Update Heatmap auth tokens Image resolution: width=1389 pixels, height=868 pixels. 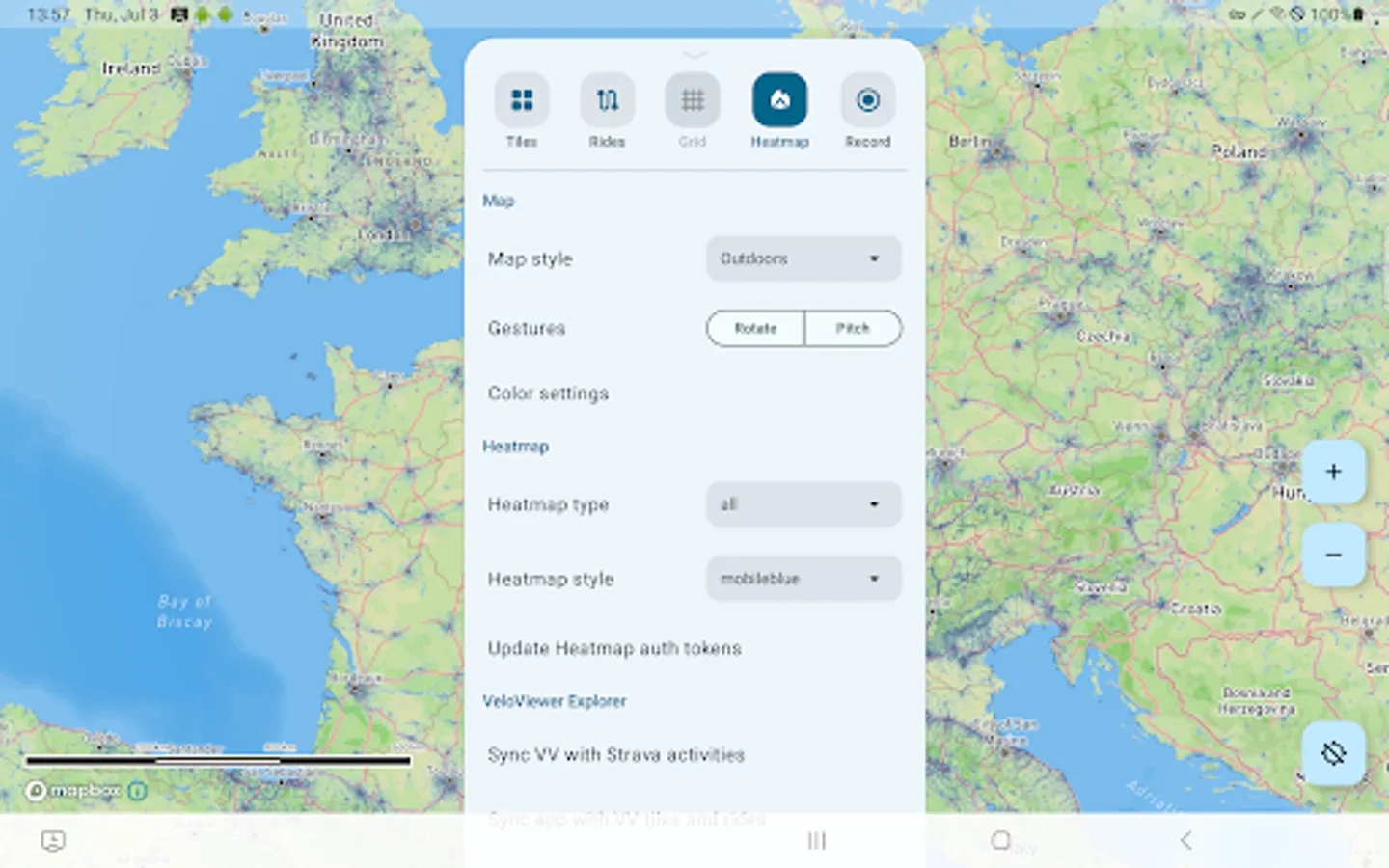tap(614, 648)
